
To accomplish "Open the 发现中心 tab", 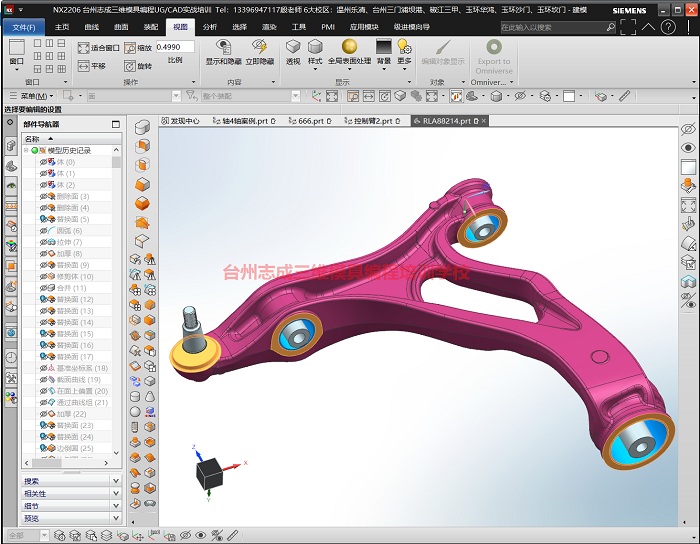I will coord(180,121).
